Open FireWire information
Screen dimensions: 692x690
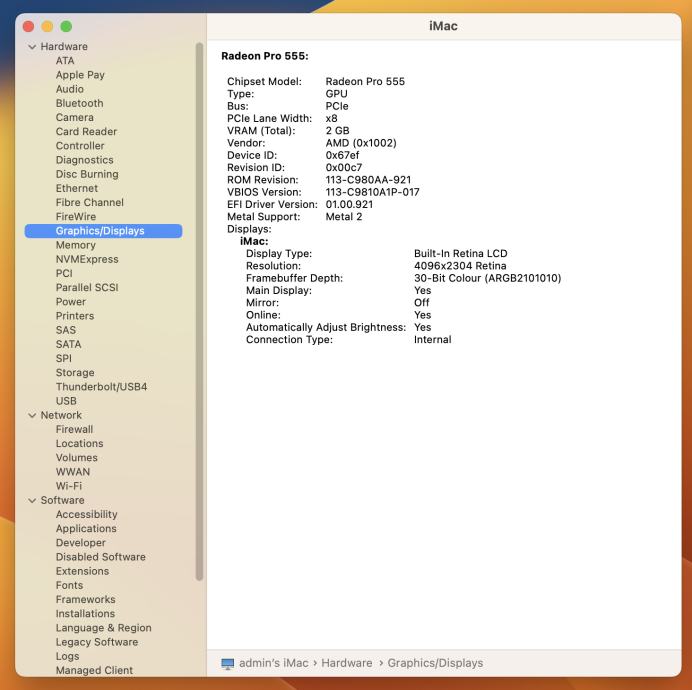click(75, 216)
